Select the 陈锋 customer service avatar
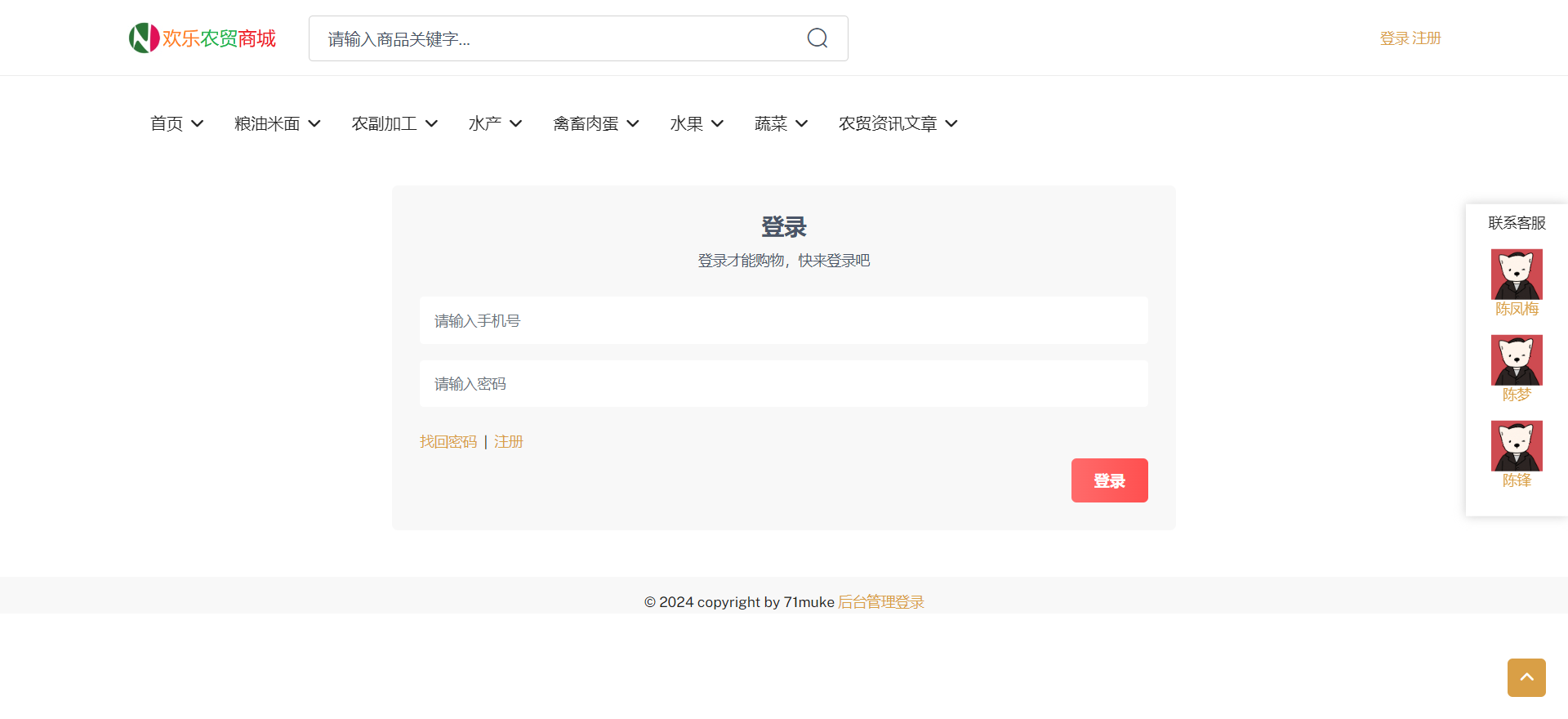Screen dimensions: 1568x719 1516,446
